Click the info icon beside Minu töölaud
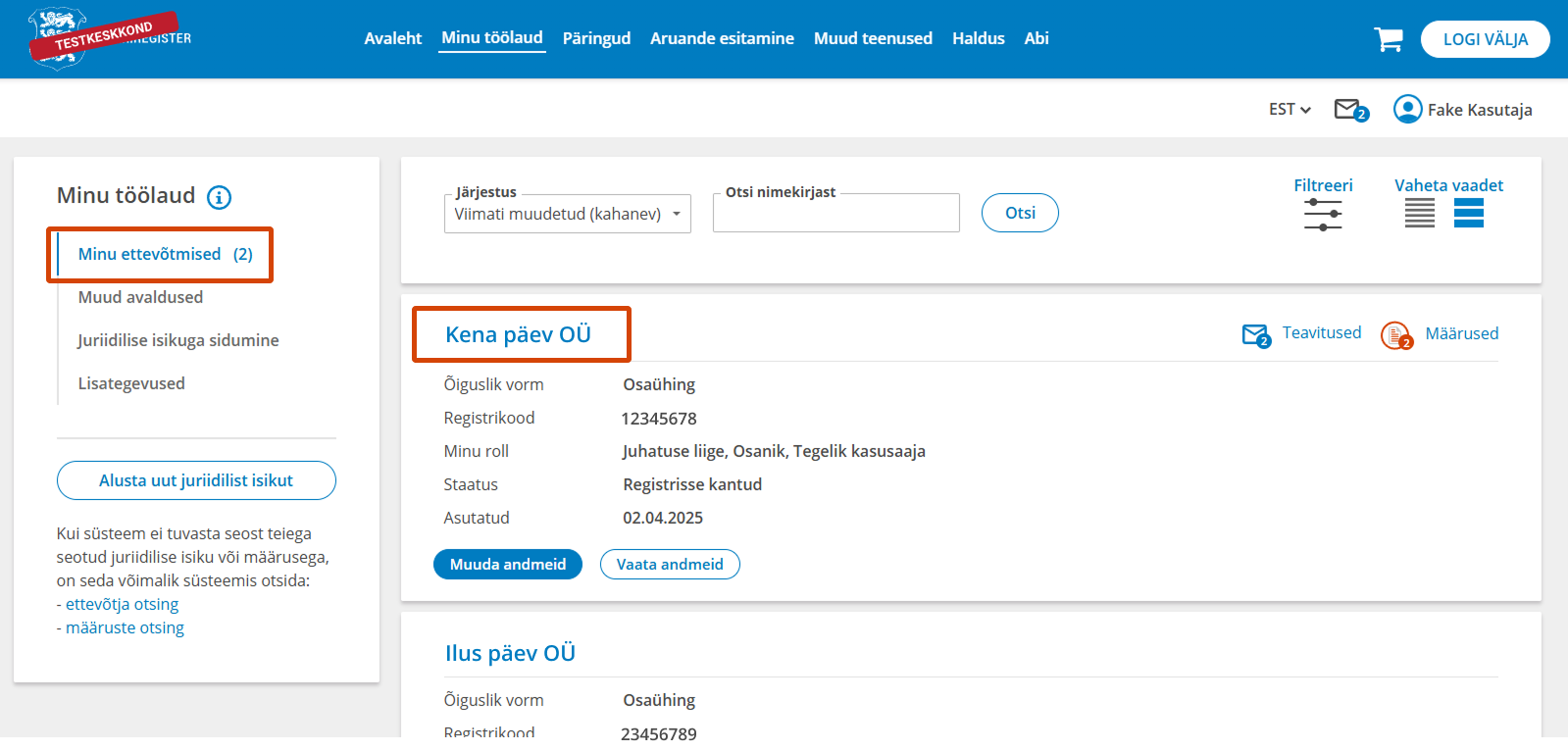The width and height of the screenshot is (1568, 751). (x=219, y=197)
